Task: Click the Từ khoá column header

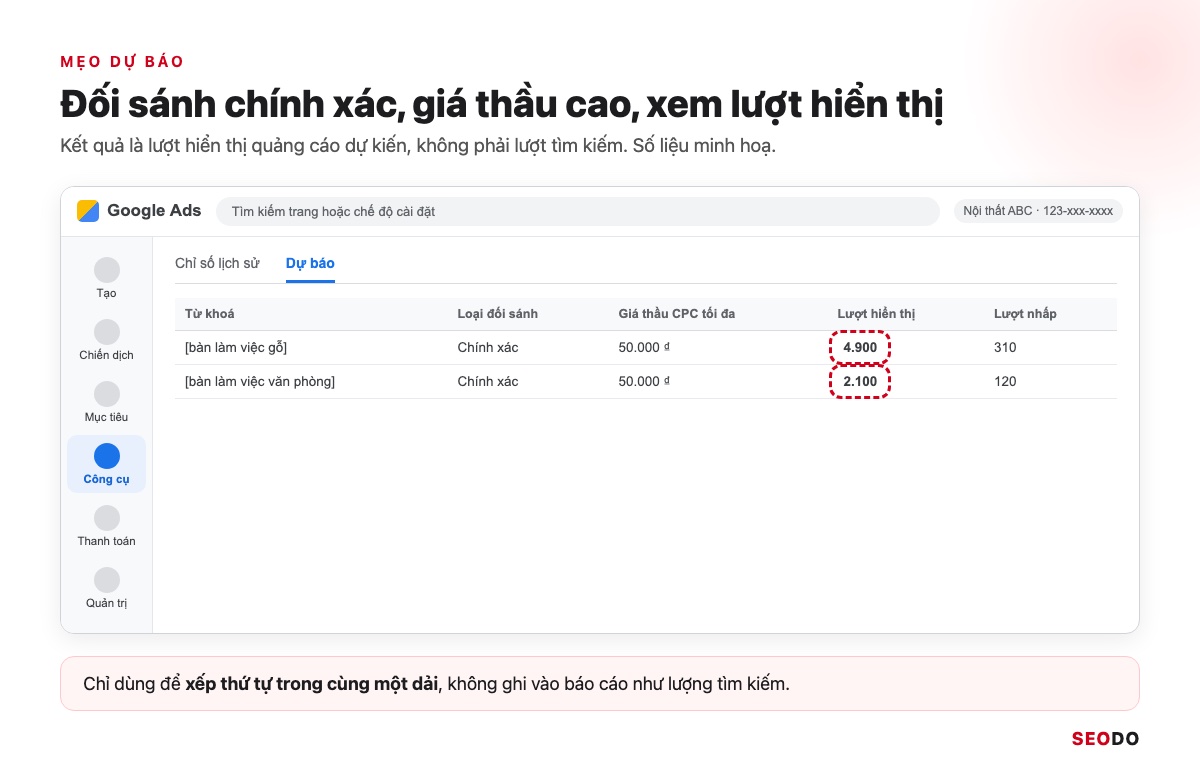Action: pos(210,314)
